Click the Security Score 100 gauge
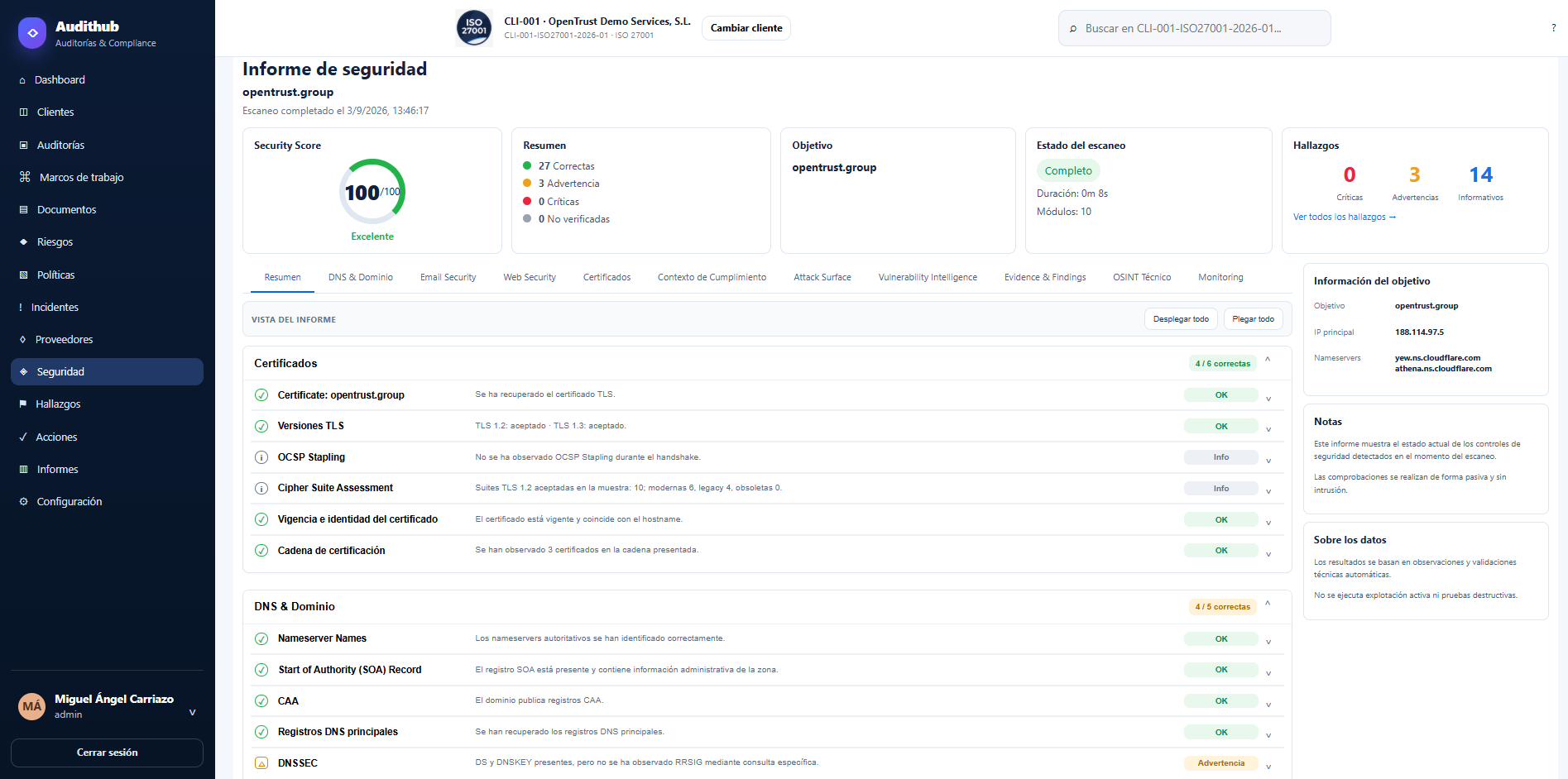1568x779 pixels. (372, 192)
